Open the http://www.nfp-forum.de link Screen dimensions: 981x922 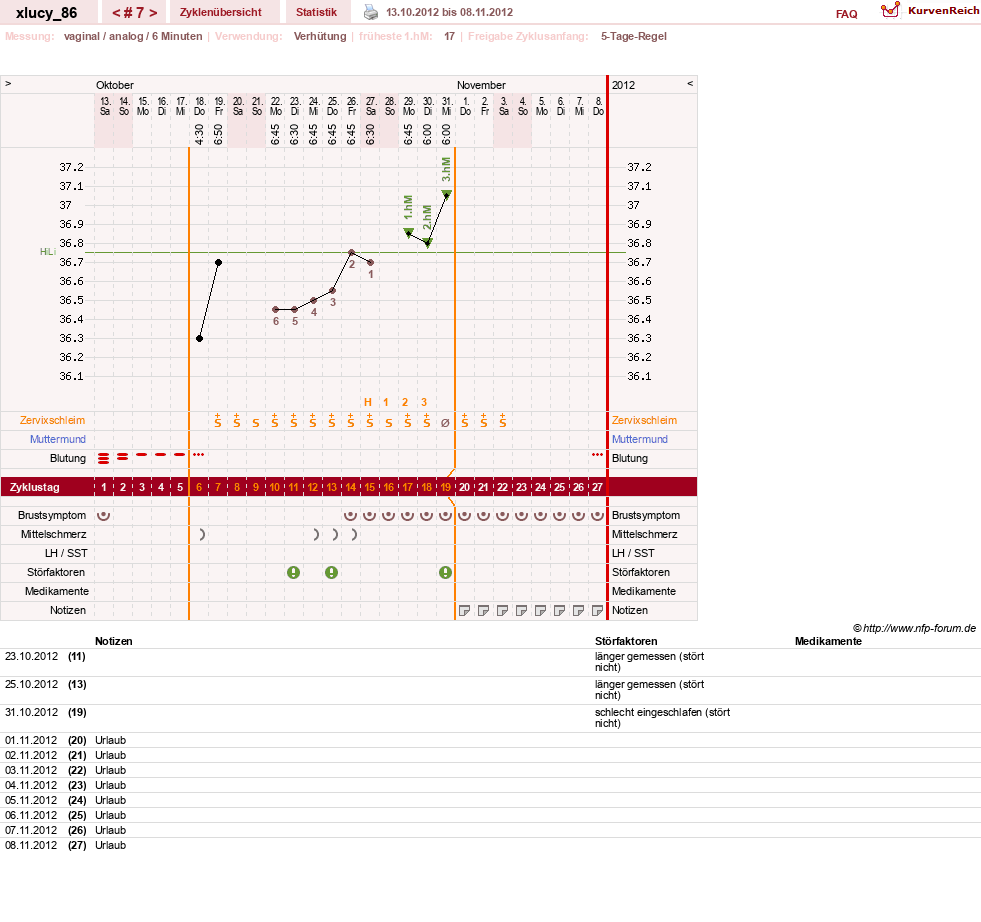point(919,628)
